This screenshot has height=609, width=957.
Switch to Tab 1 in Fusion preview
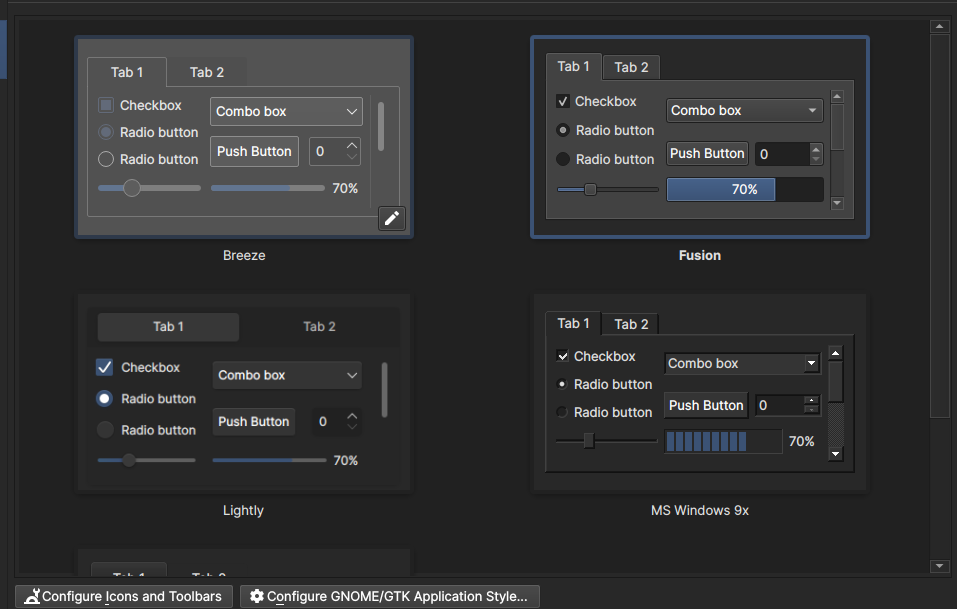[x=574, y=67]
